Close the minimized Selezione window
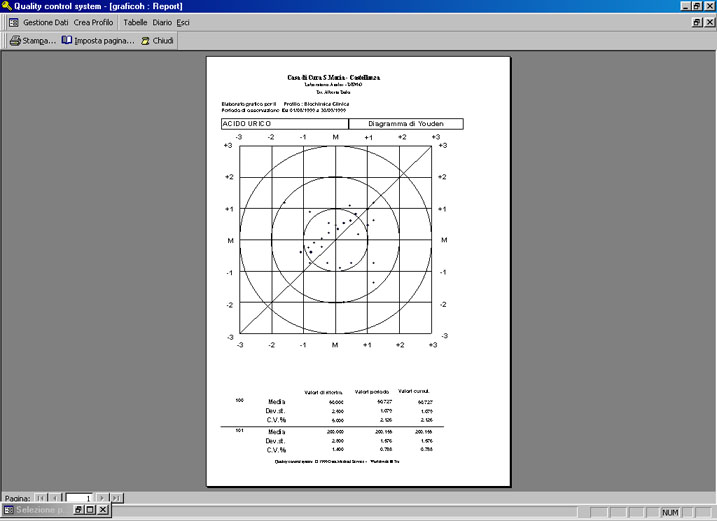The width and height of the screenshot is (717, 521). point(103,510)
